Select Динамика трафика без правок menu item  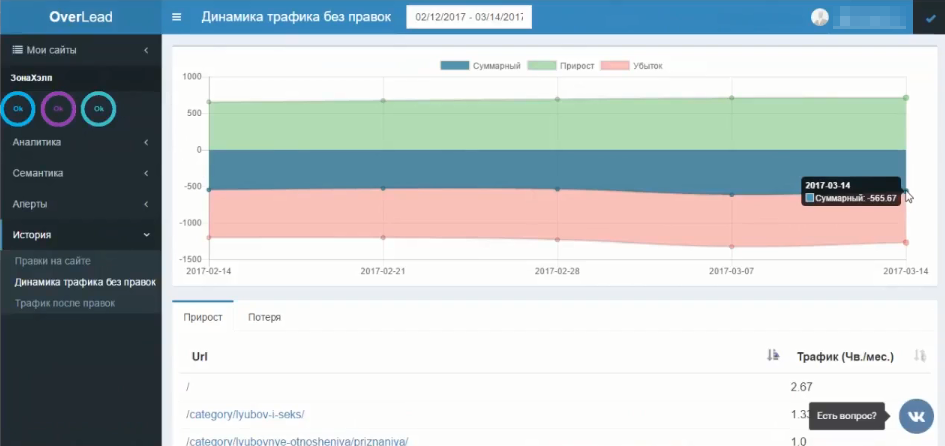click(x=85, y=282)
